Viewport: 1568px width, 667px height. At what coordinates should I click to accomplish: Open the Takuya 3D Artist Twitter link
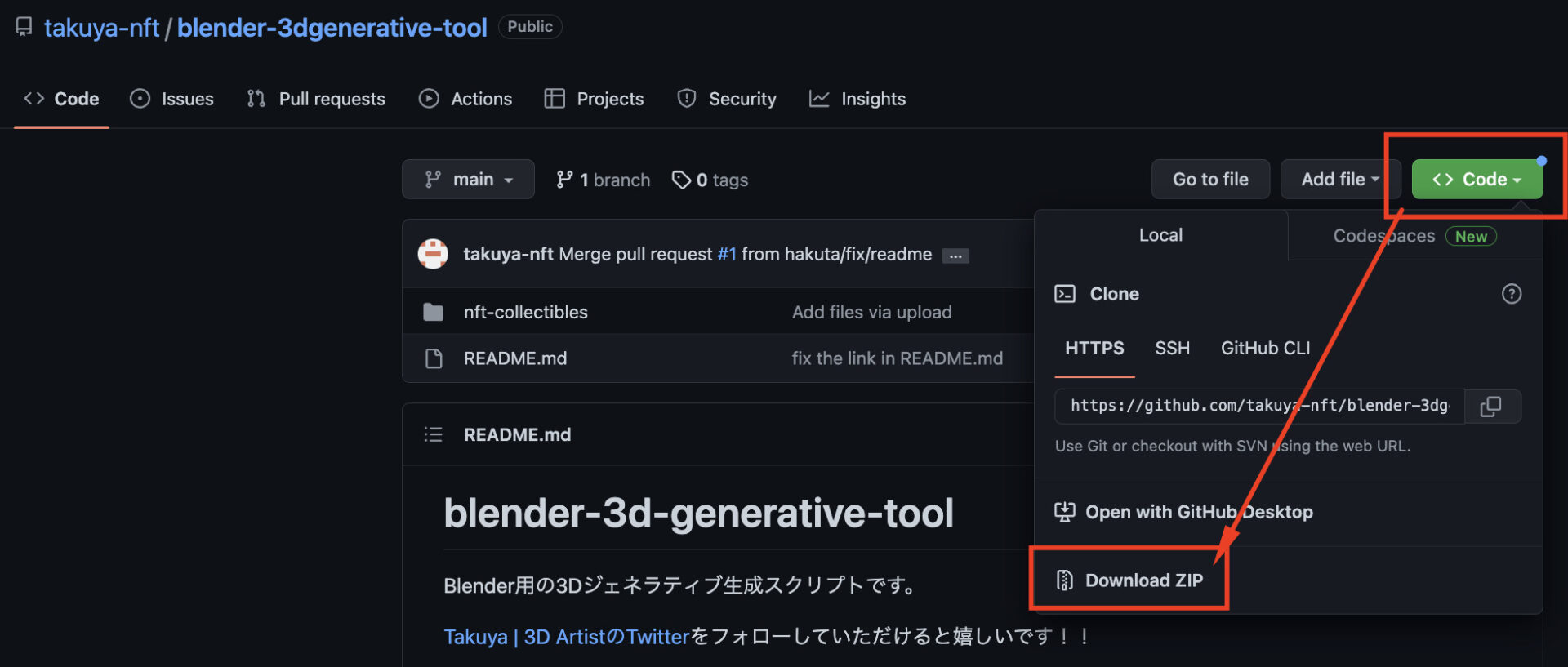[x=566, y=637]
